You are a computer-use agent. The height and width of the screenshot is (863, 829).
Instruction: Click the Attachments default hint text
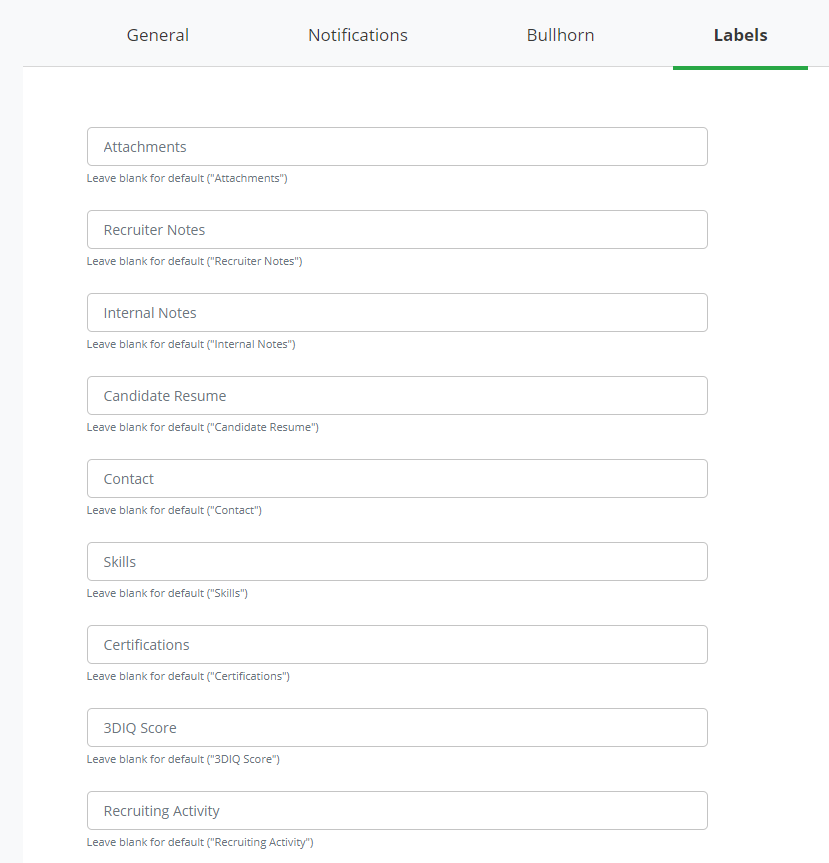187,178
